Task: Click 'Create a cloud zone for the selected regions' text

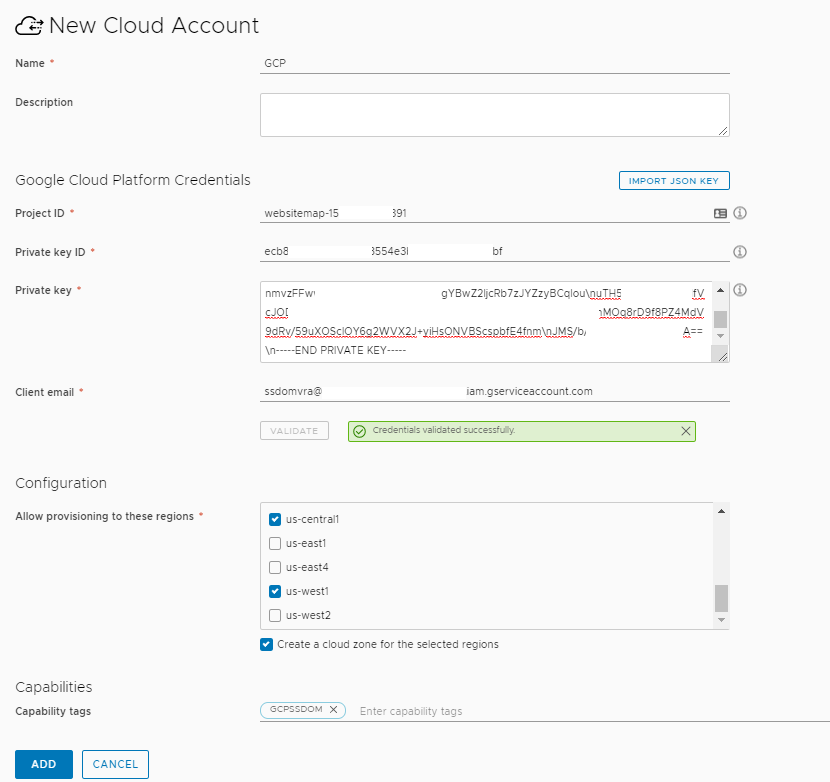Action: coord(388,644)
